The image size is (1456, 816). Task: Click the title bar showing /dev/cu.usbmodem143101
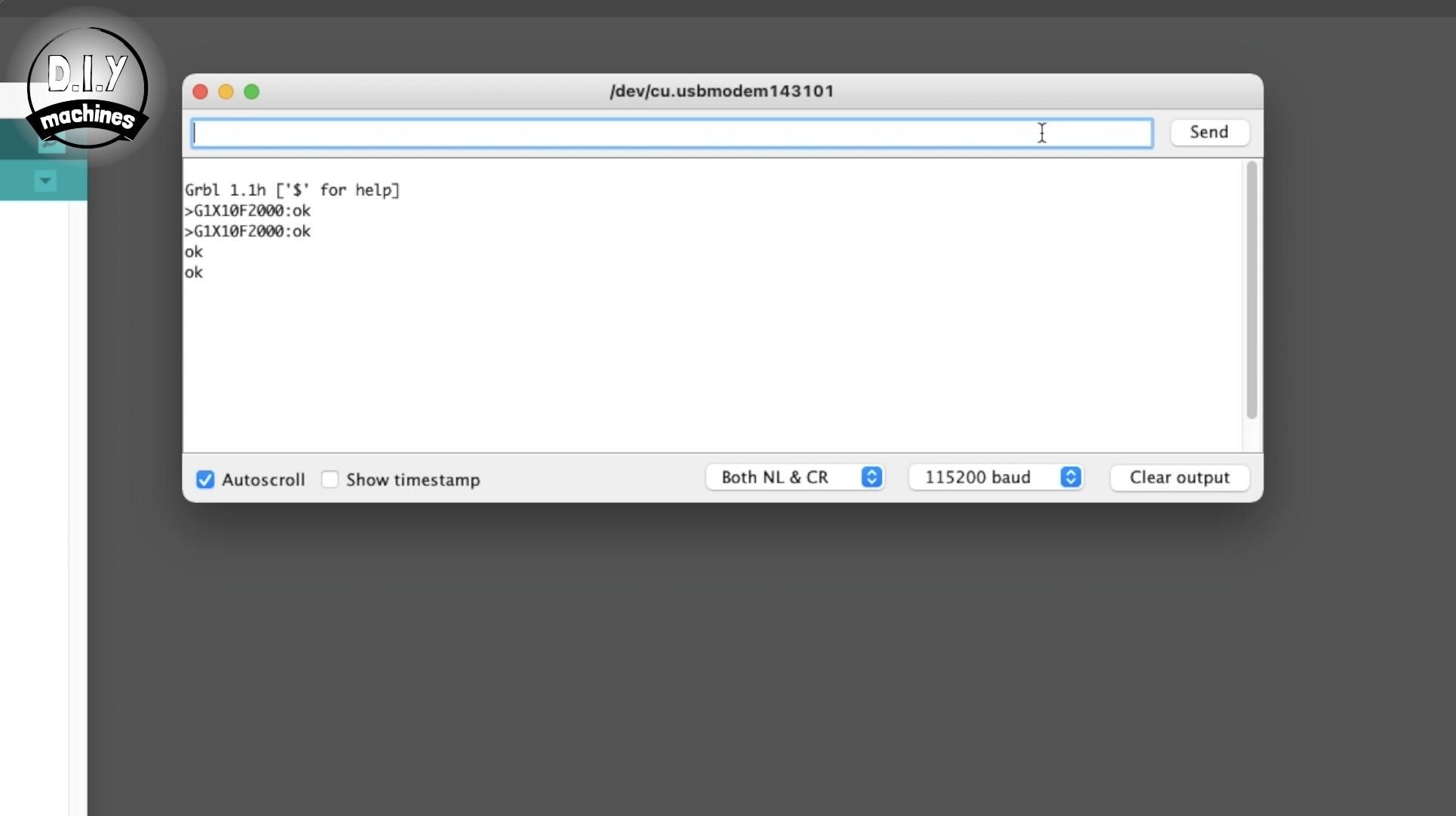pyautogui.click(x=721, y=91)
